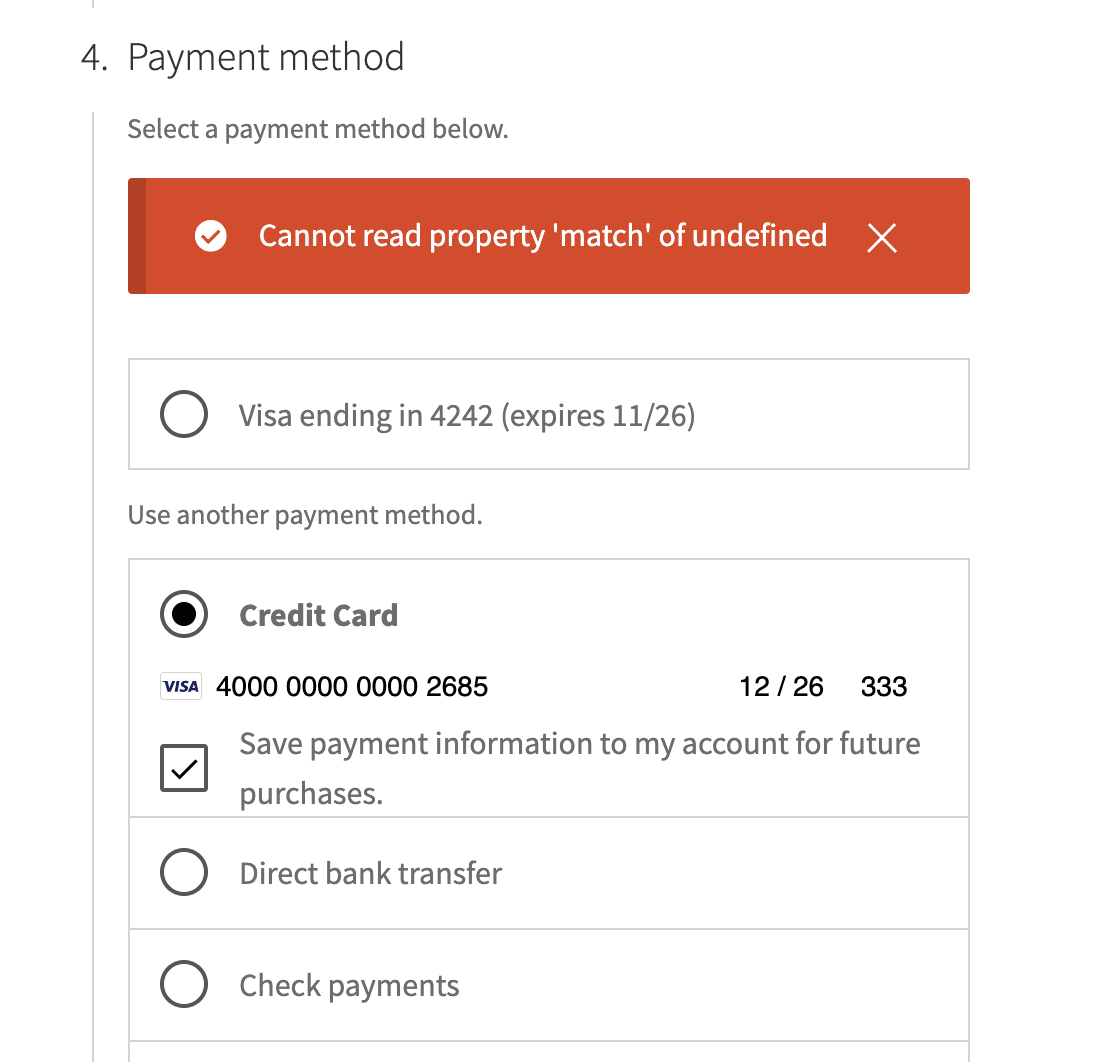Click the CVC field containing 333
Viewport: 1098px width, 1062px height.
coord(884,686)
